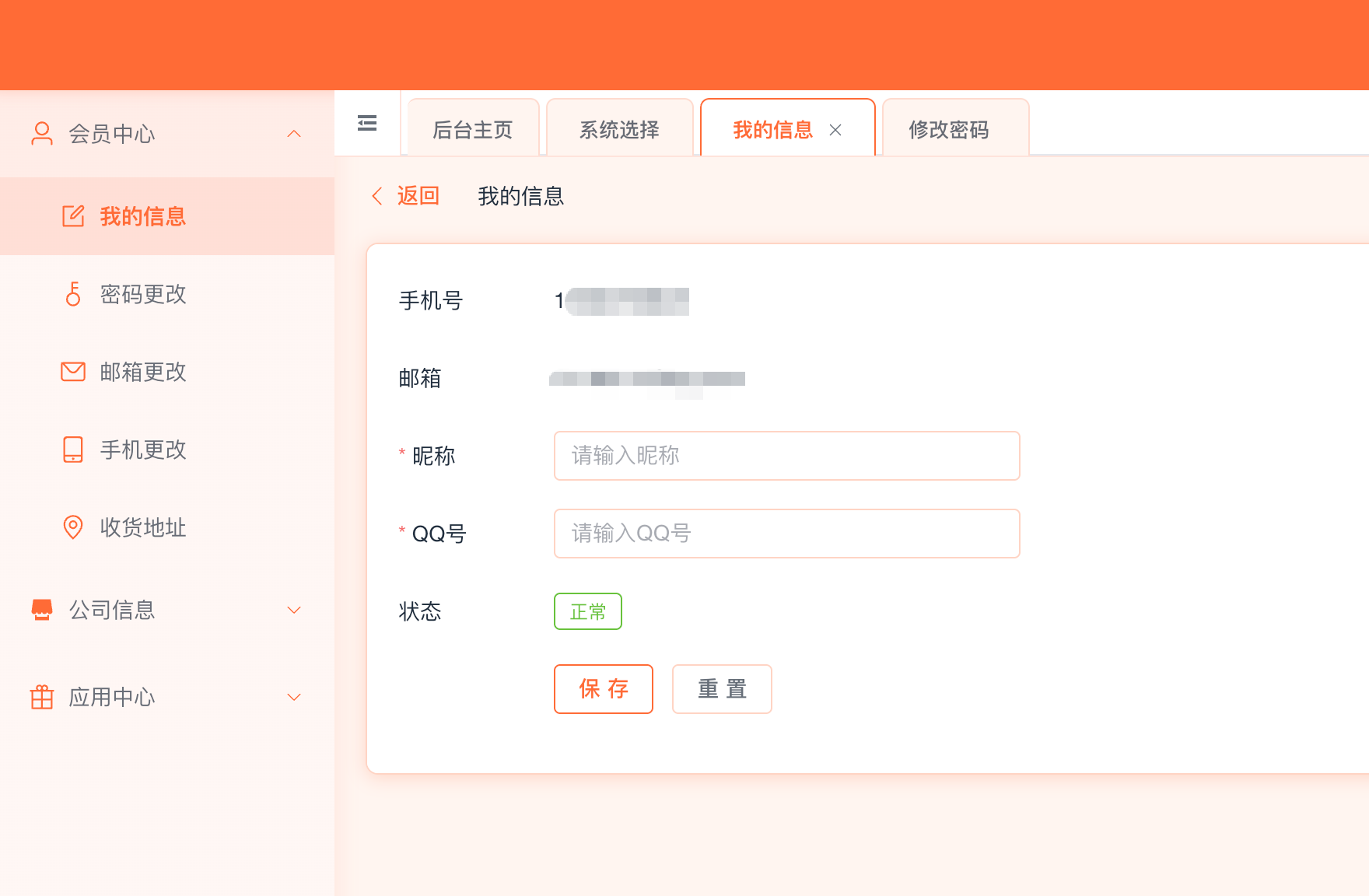This screenshot has width=1369, height=896.
Task: Click the 返回 back link
Action: (x=407, y=196)
